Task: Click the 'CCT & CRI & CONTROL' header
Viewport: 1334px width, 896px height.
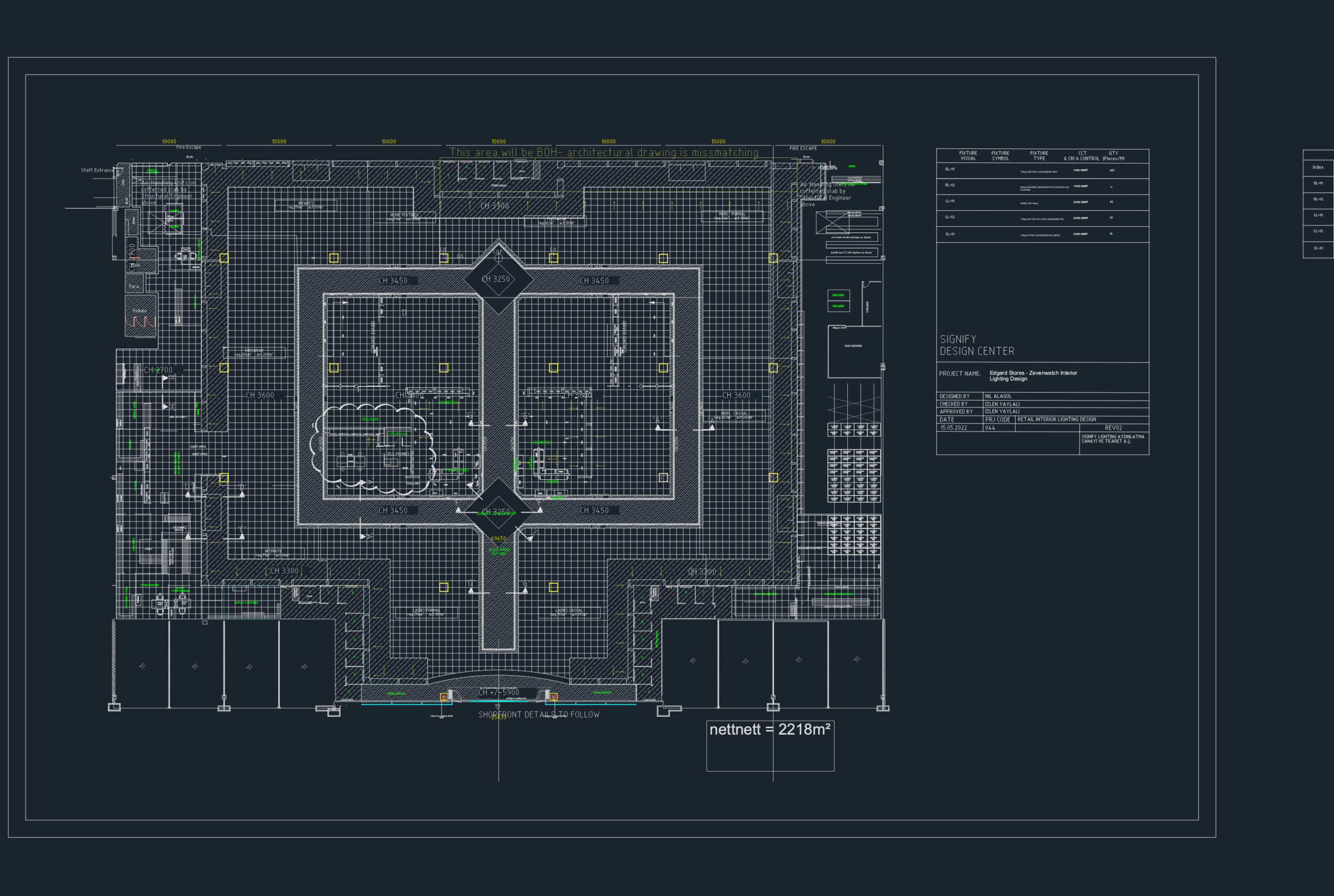Action: point(1081,156)
